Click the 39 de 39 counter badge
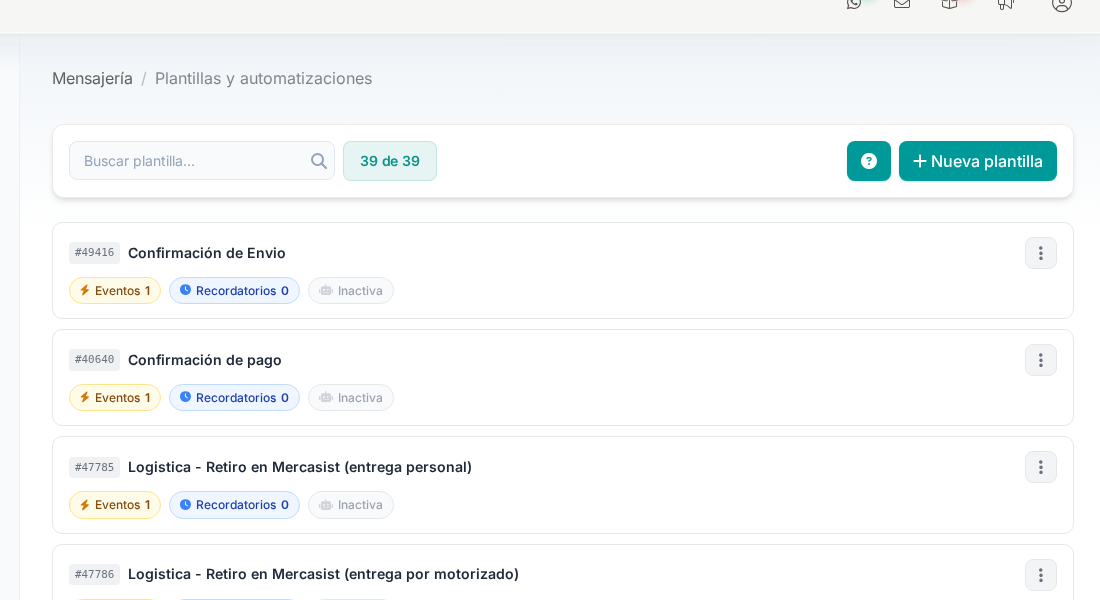This screenshot has width=1100, height=600. (x=390, y=161)
